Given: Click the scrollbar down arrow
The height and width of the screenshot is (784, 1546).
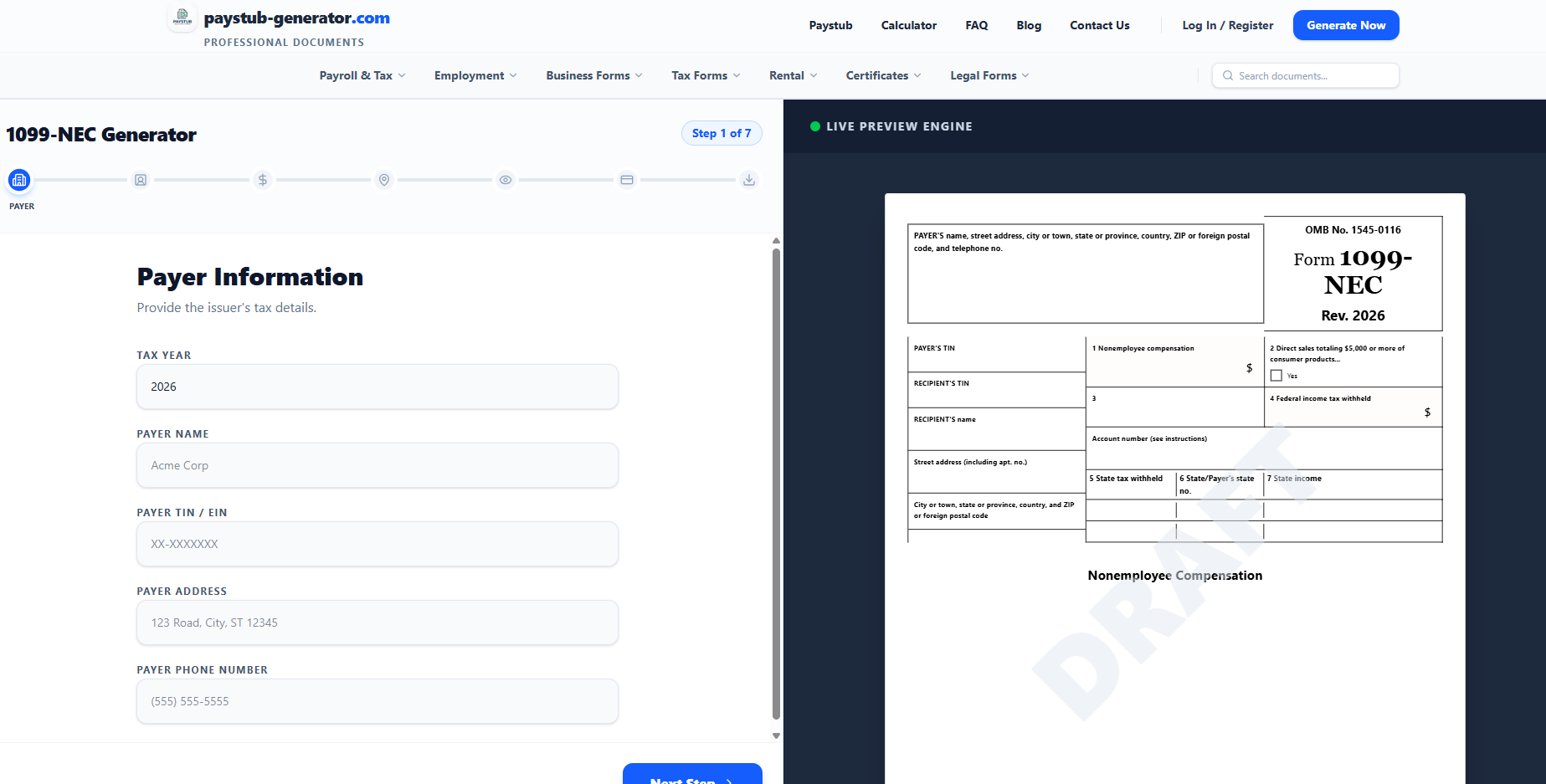Looking at the screenshot, I should pyautogui.click(x=776, y=735).
